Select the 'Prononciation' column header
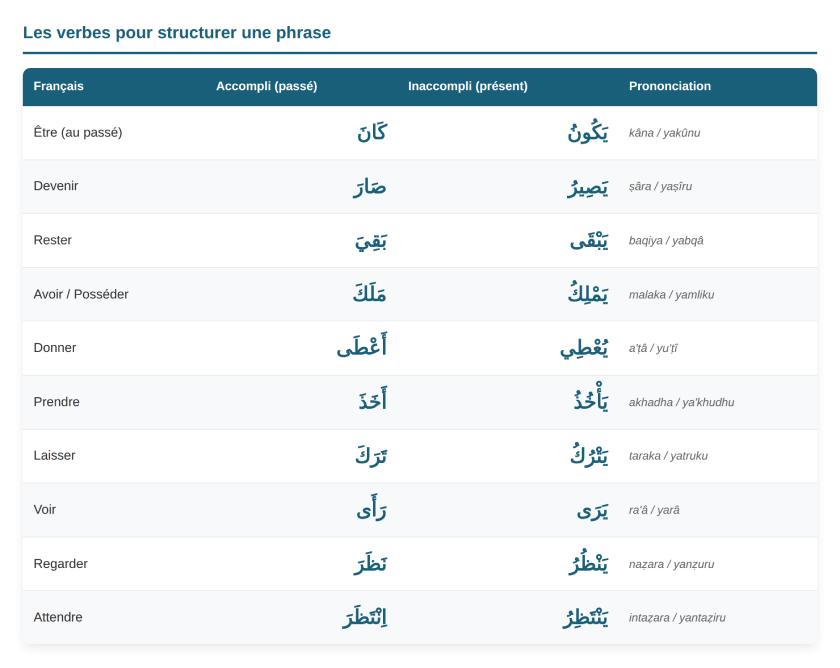840x668 pixels. click(670, 86)
